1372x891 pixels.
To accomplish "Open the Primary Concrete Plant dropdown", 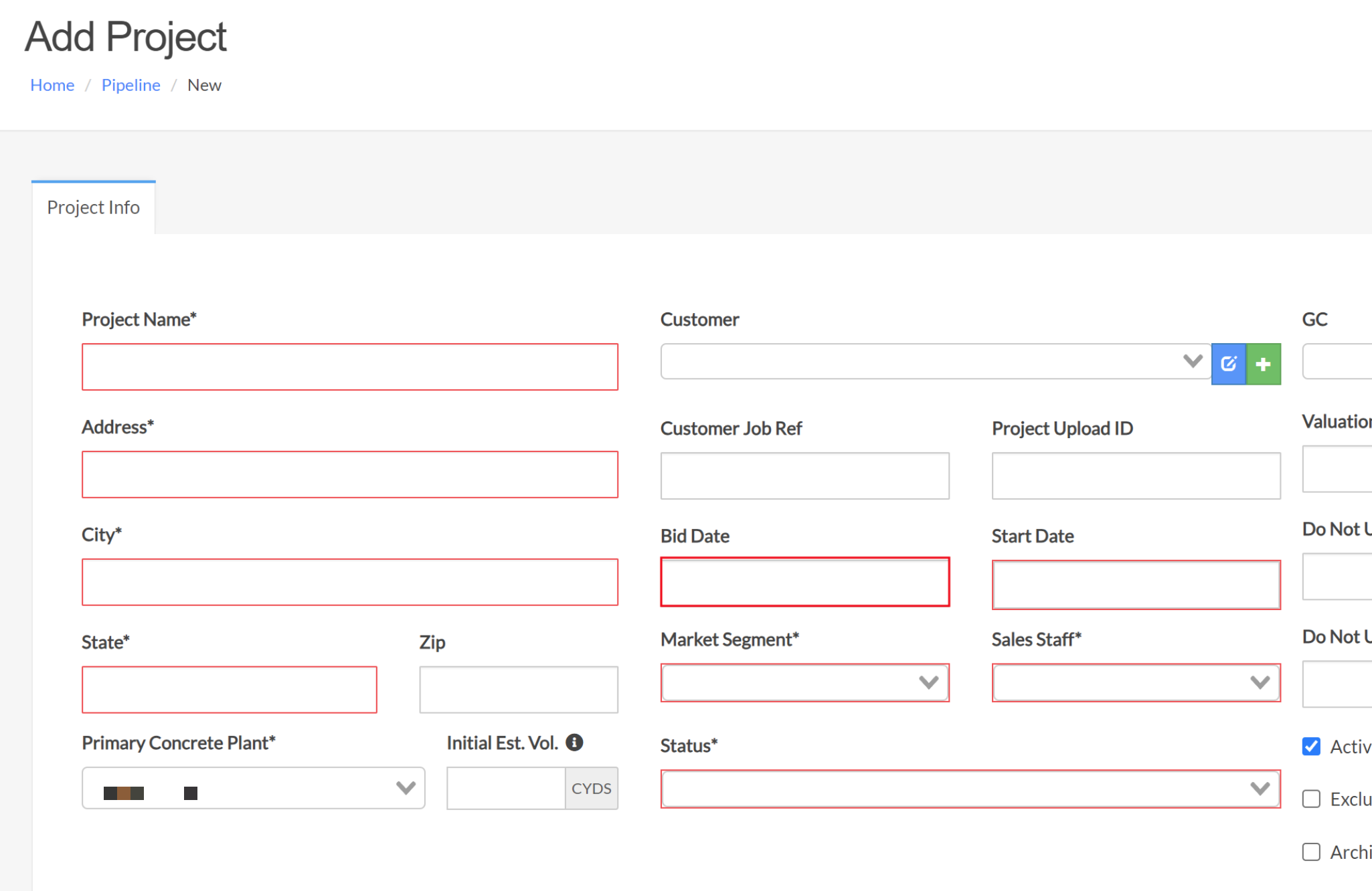I will (253, 788).
